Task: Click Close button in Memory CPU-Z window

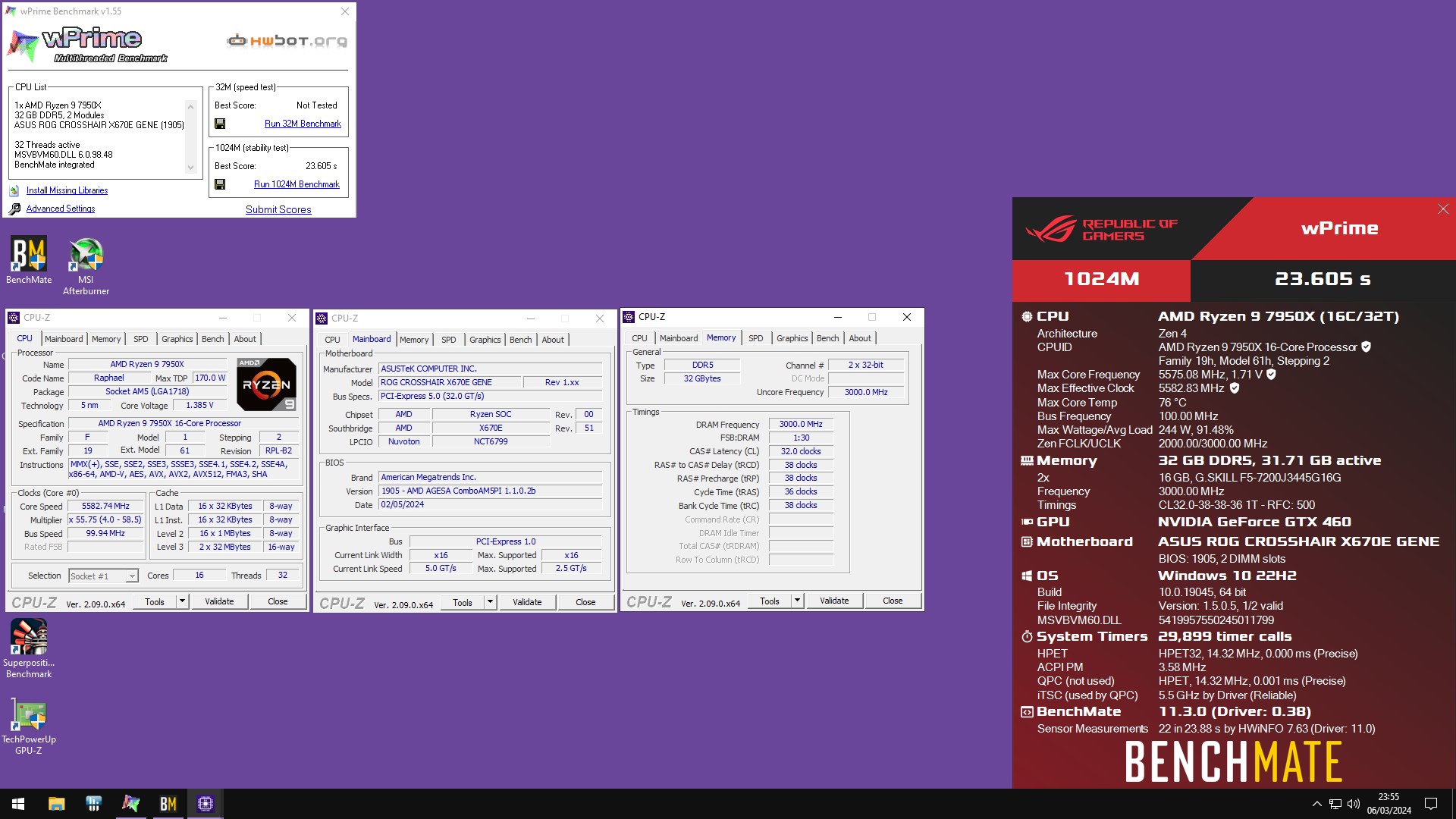Action: pos(893,601)
